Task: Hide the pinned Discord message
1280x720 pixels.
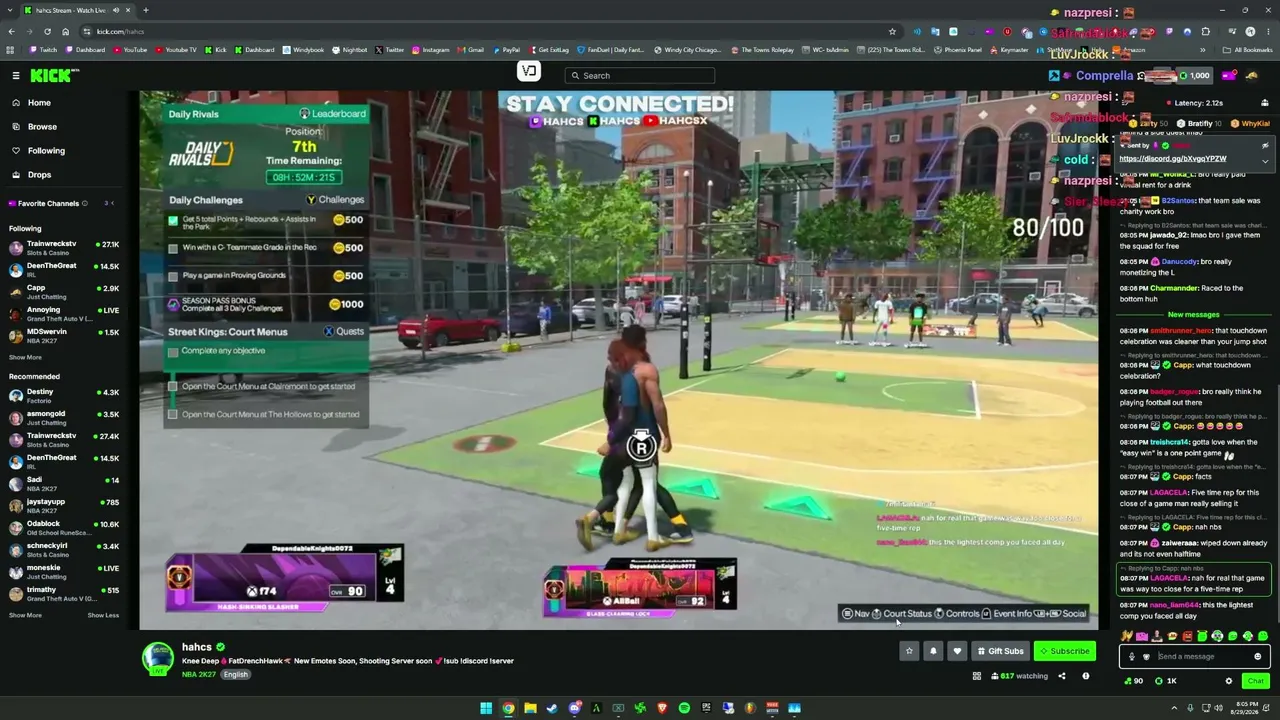Action: 1265,146
